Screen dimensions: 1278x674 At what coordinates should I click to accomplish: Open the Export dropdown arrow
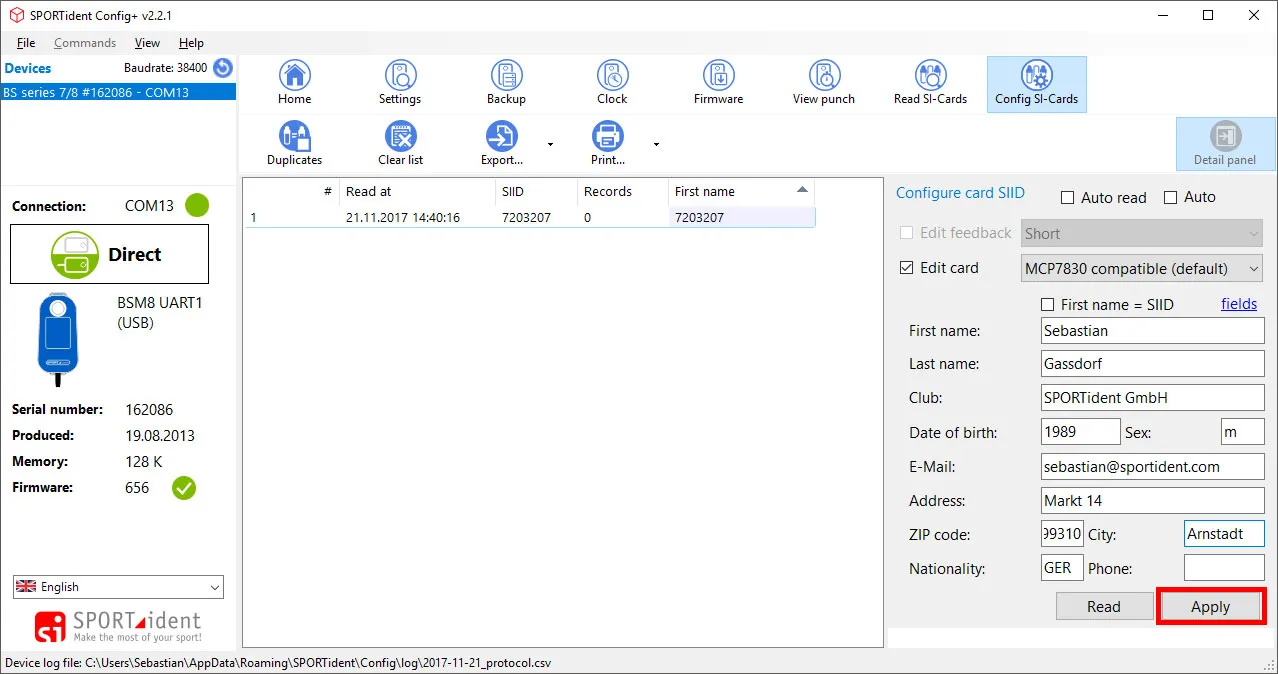[550, 145]
